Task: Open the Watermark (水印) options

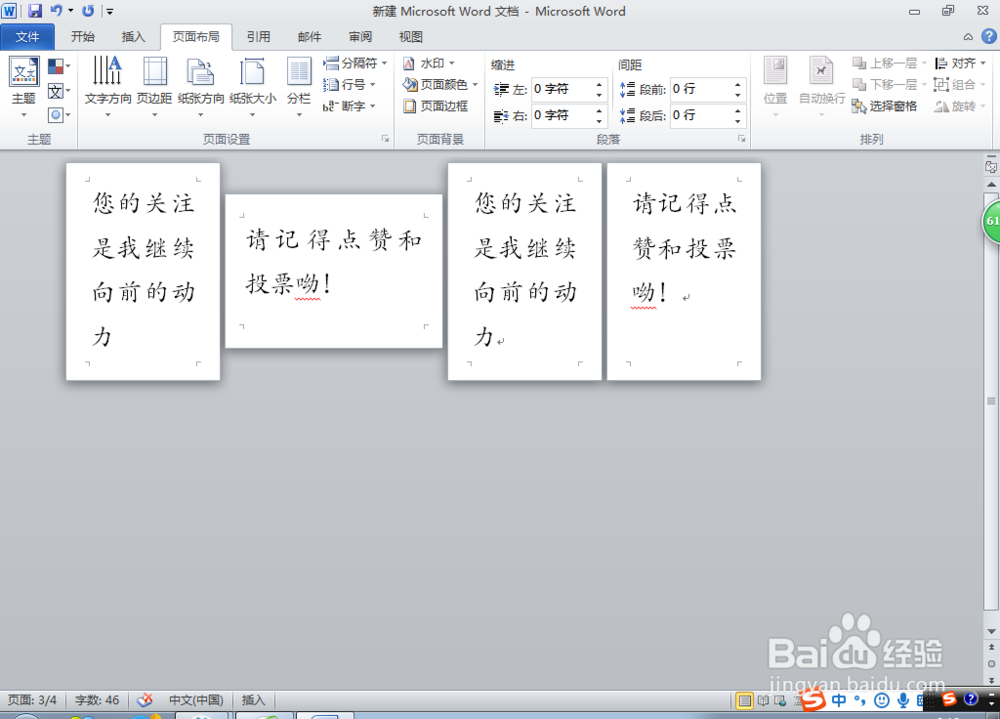Action: click(x=430, y=62)
